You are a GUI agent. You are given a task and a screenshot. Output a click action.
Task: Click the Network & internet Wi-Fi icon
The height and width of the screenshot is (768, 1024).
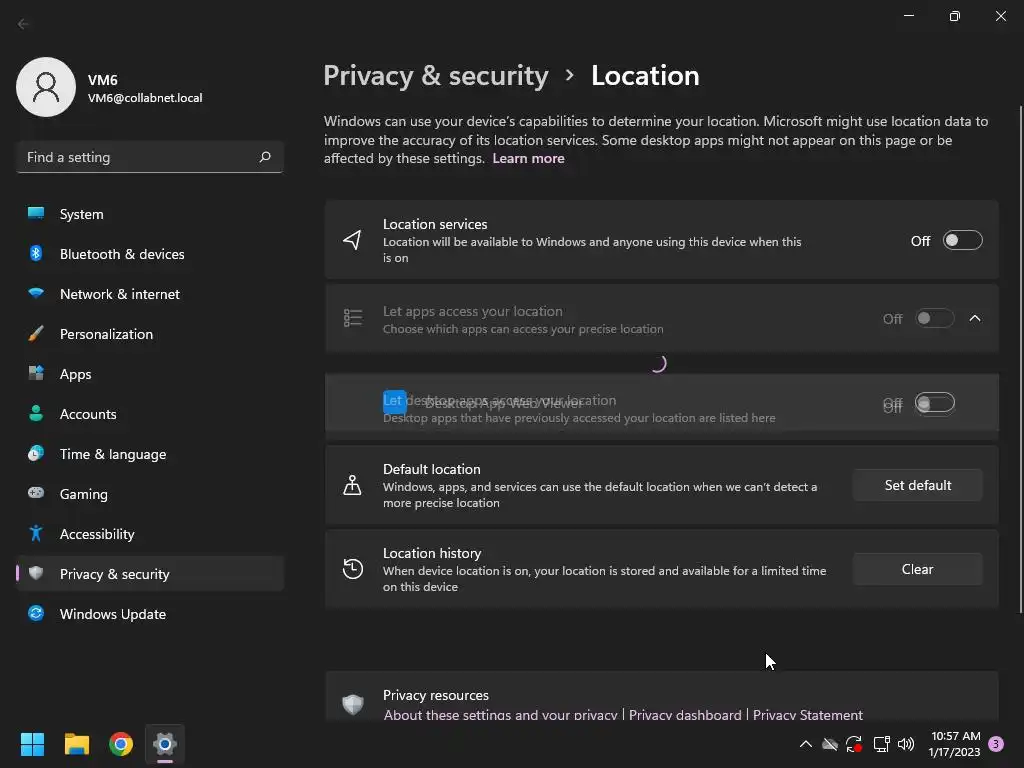pyautogui.click(x=36, y=294)
